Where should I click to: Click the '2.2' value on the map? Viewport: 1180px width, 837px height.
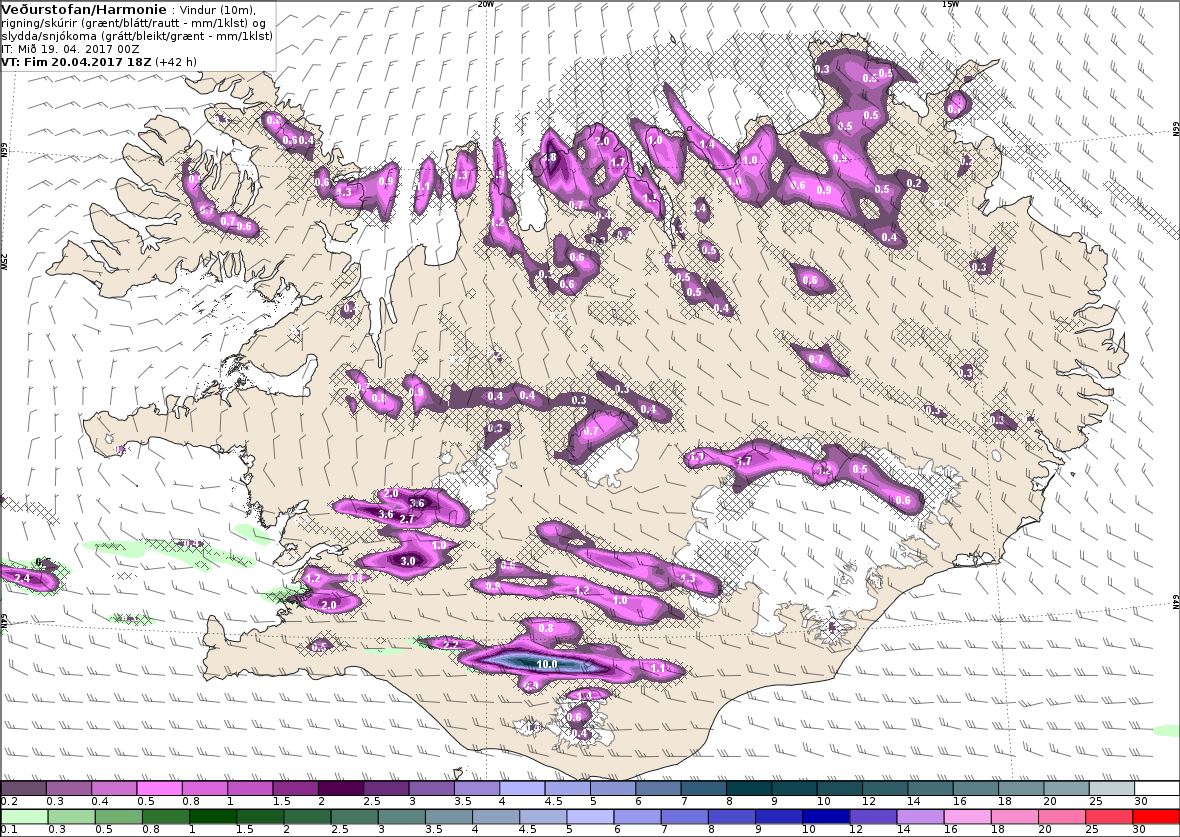point(451,644)
